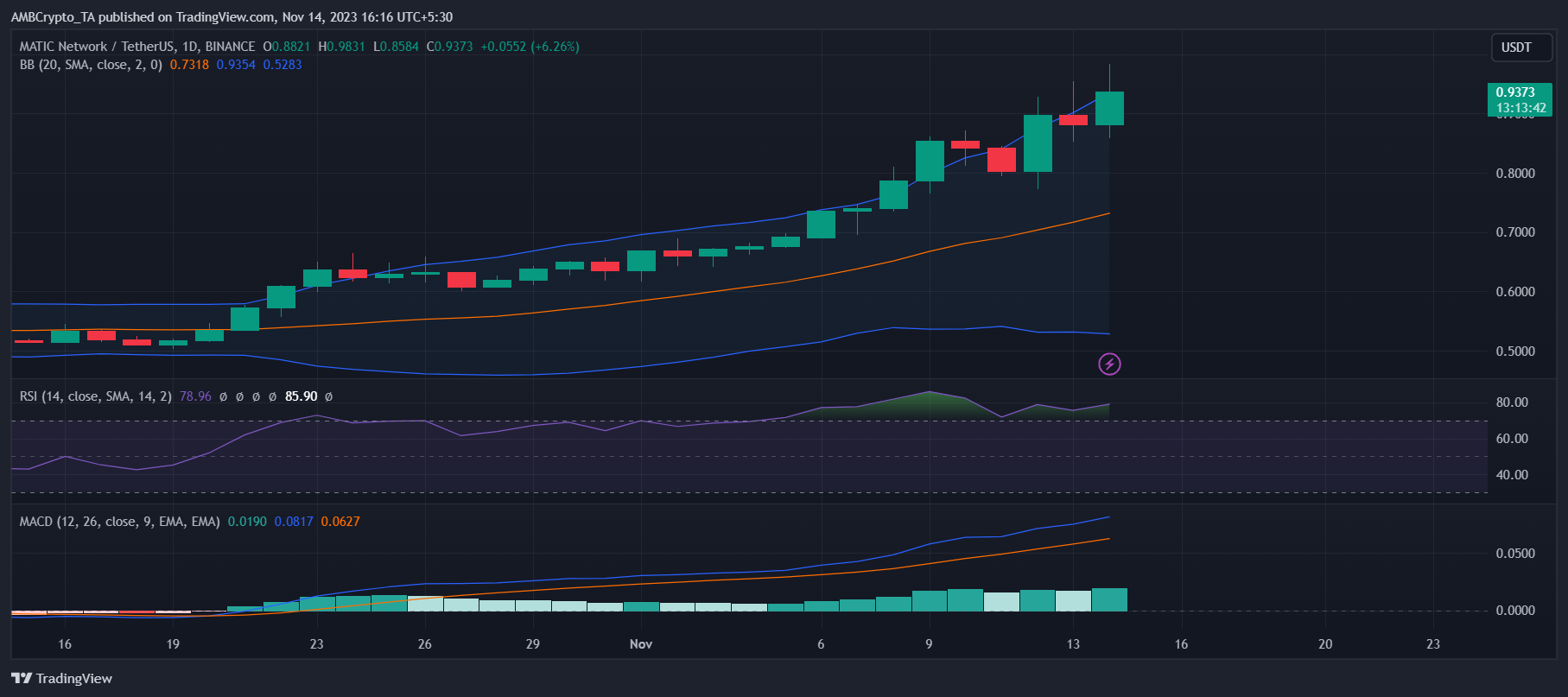Click the 0.5000 price axis label
The image size is (1568, 697).
[1515, 352]
